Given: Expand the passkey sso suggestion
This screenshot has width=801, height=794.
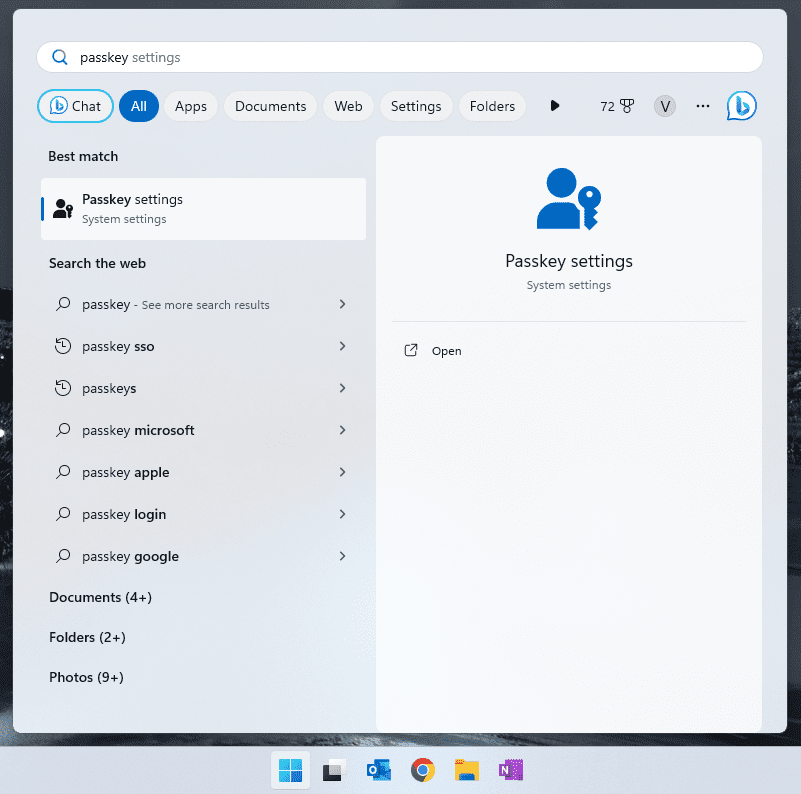Looking at the screenshot, I should pyautogui.click(x=342, y=346).
